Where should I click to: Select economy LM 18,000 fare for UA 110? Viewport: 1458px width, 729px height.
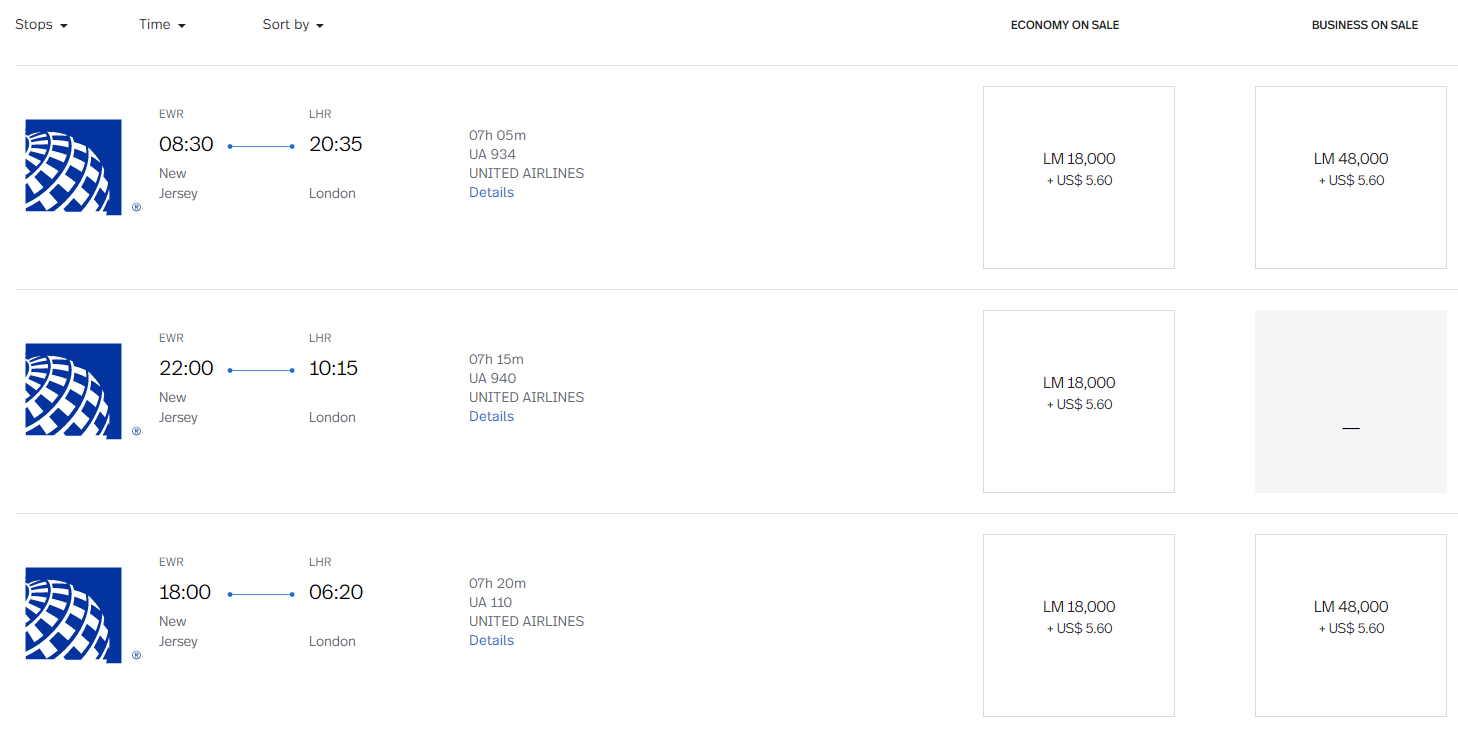pos(1079,625)
